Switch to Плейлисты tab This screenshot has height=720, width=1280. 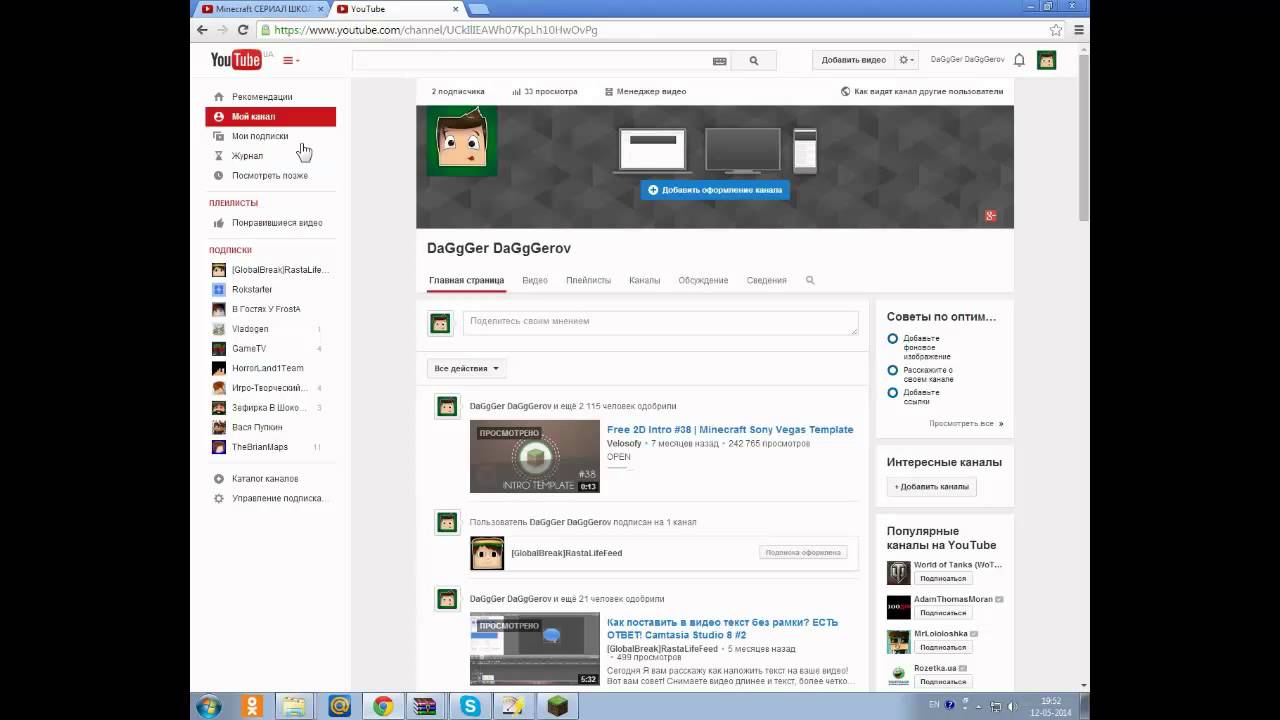[x=588, y=281]
